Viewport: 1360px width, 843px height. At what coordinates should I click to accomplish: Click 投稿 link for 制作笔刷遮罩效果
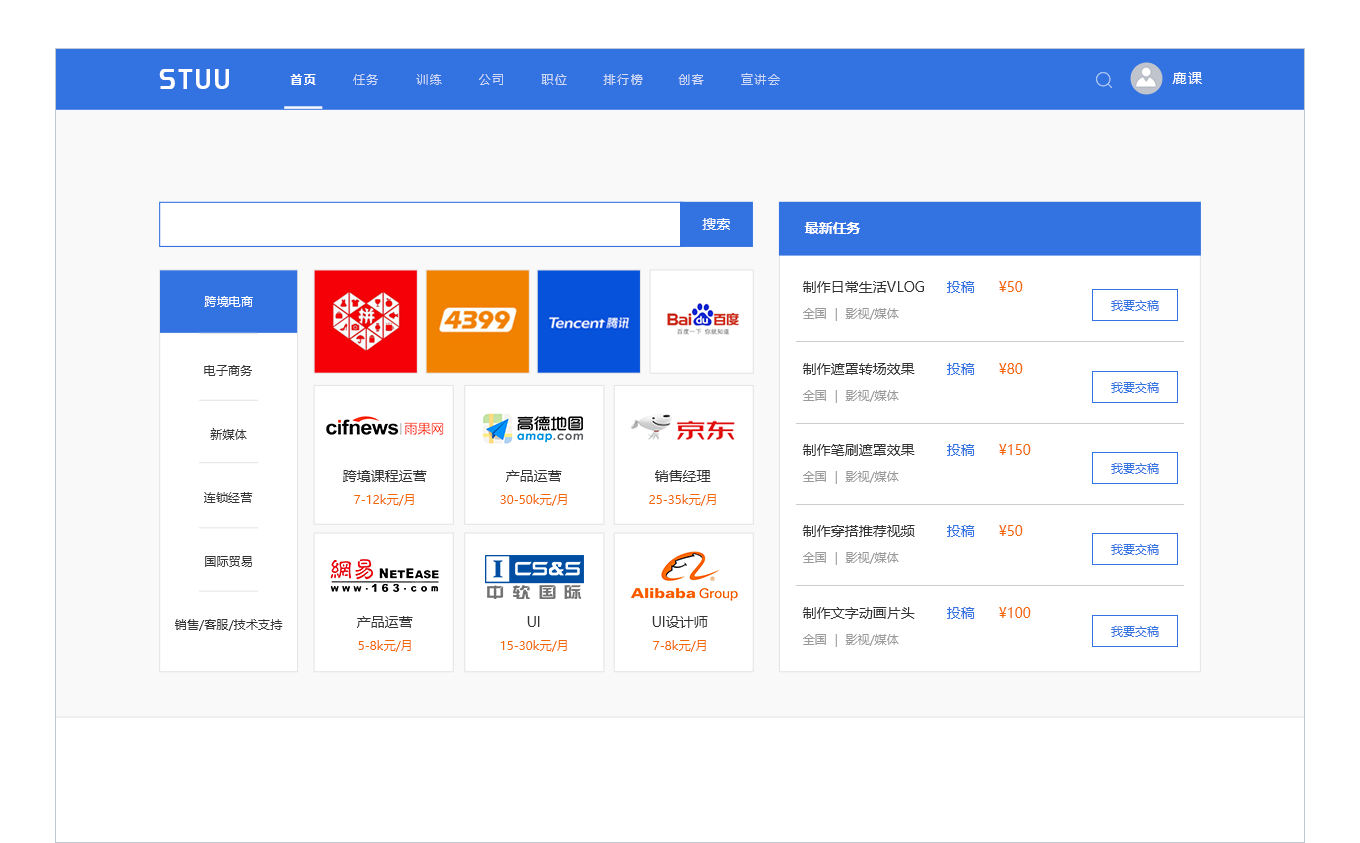point(960,450)
